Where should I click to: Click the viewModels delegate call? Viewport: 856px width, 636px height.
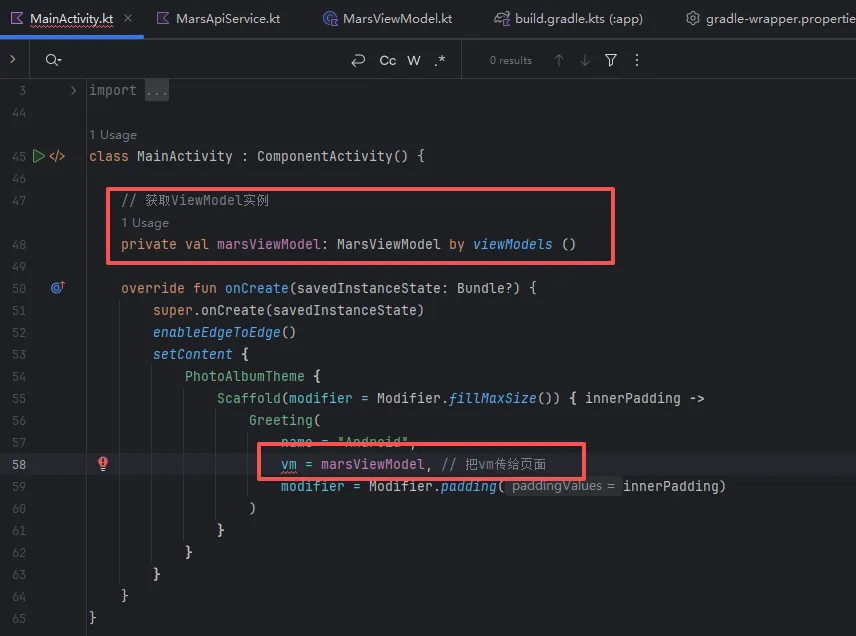[513, 244]
